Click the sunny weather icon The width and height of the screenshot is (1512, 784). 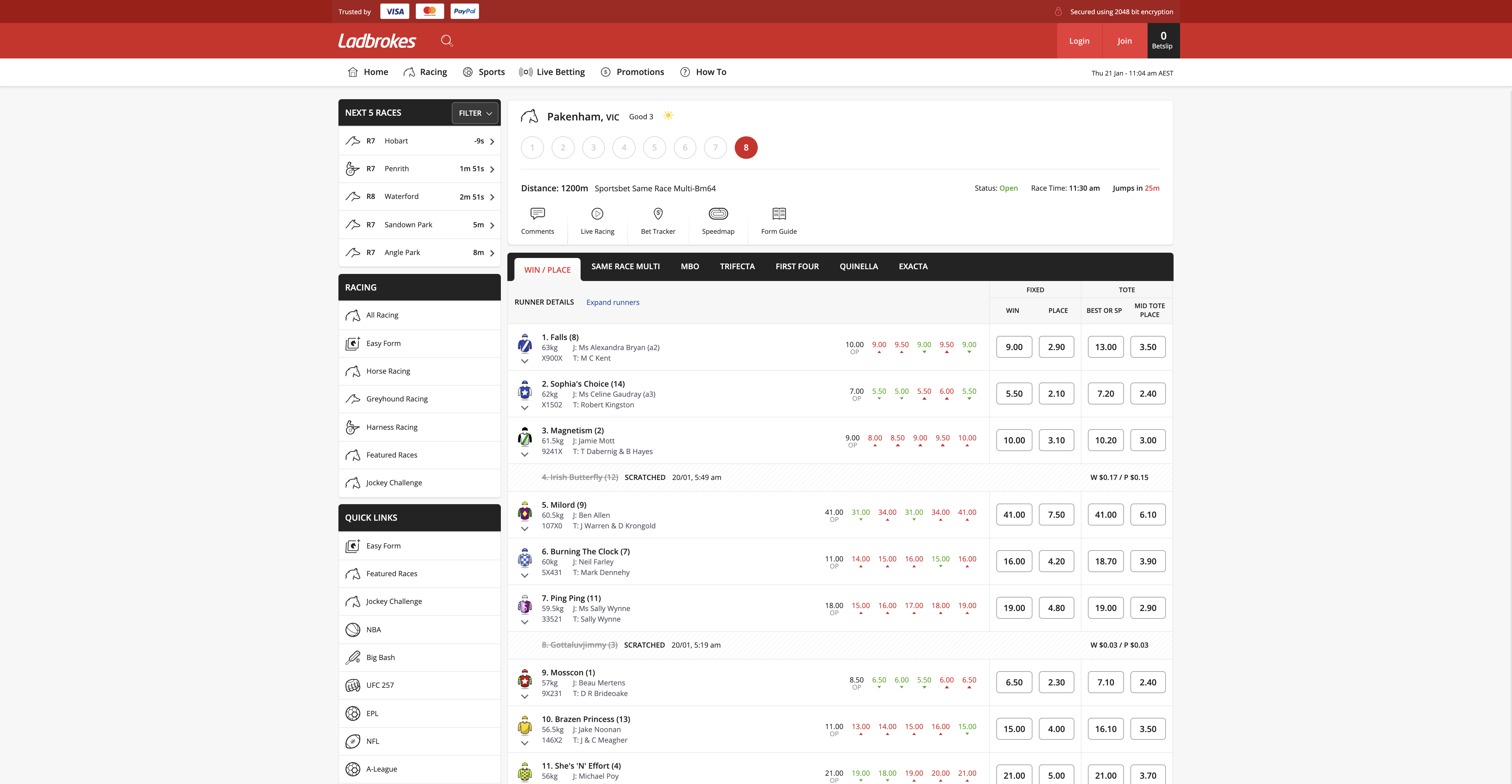[x=668, y=116]
